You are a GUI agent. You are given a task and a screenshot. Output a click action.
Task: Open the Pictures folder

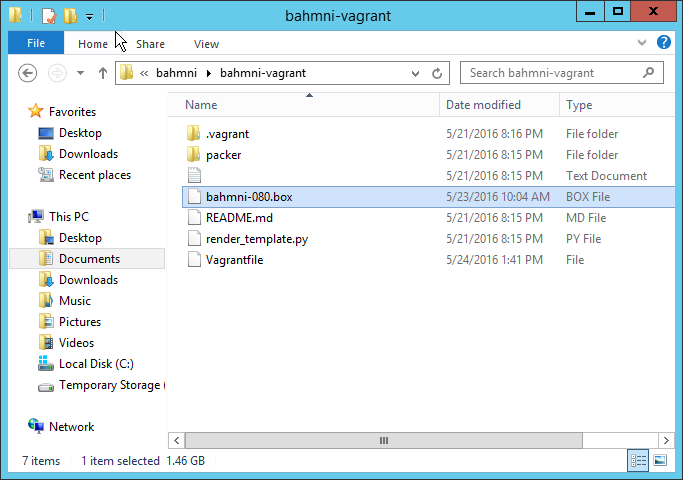click(80, 322)
